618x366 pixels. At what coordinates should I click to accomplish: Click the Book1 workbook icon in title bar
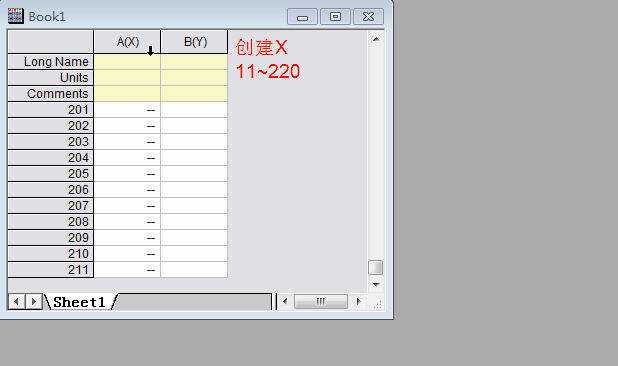[x=16, y=16]
